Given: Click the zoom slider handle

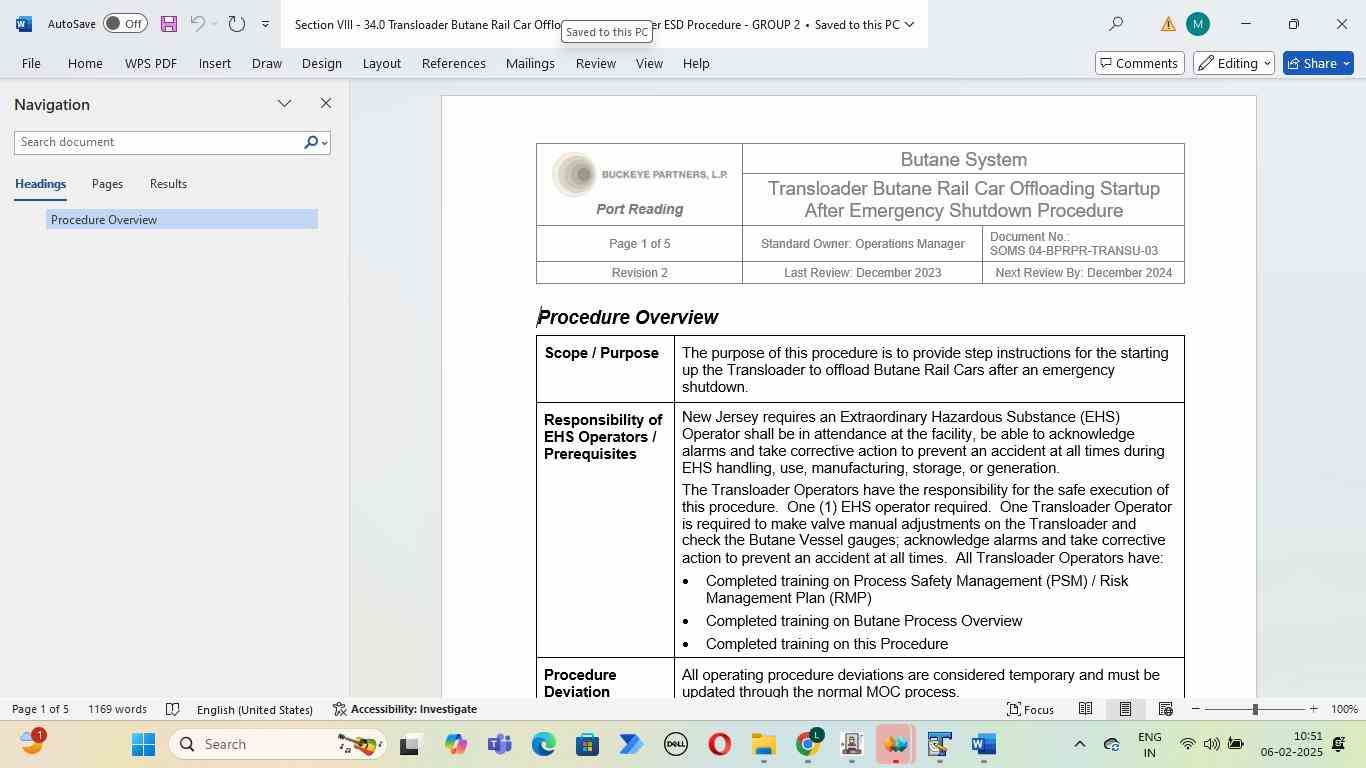Looking at the screenshot, I should tap(1254, 709).
